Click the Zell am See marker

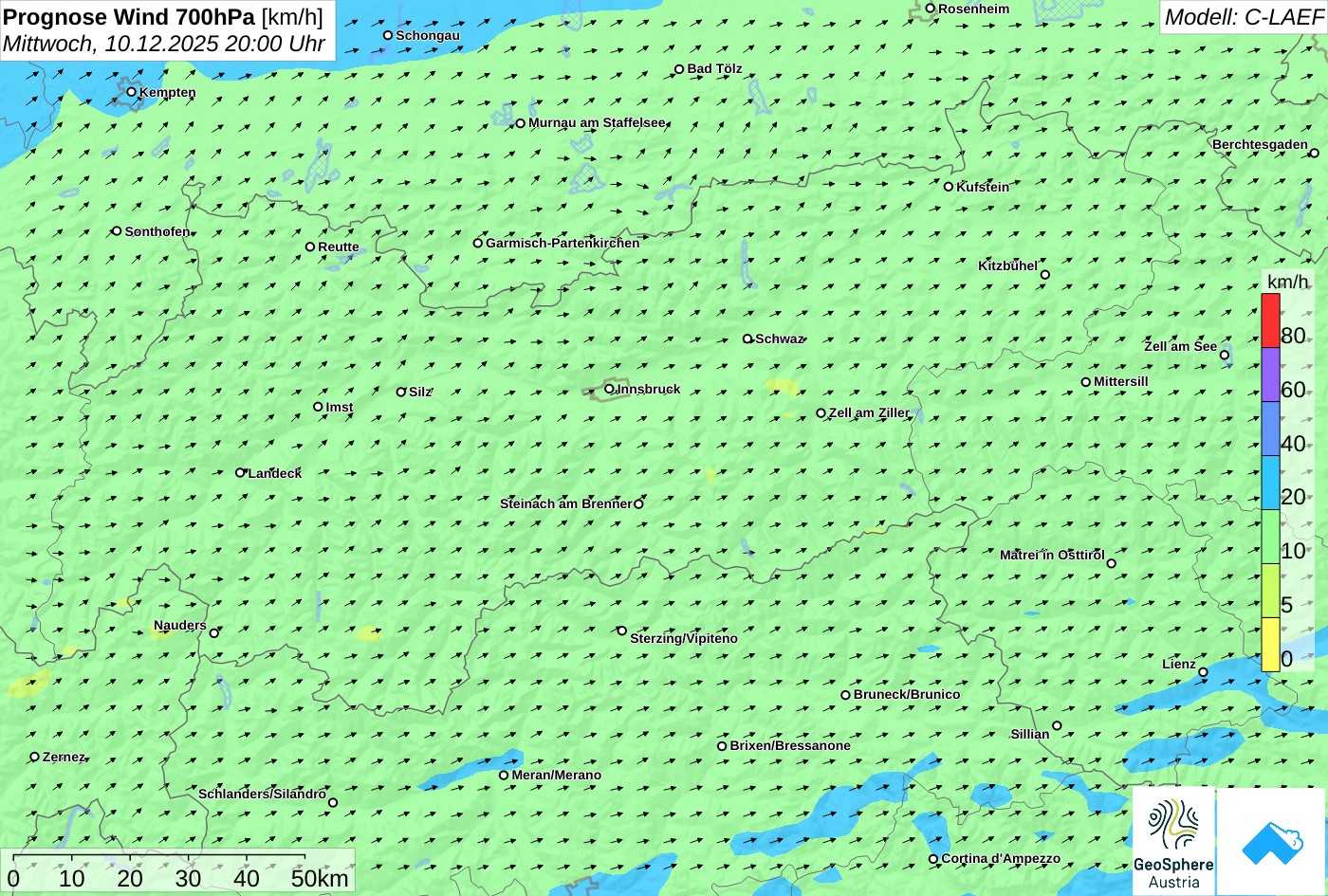pos(1225,356)
